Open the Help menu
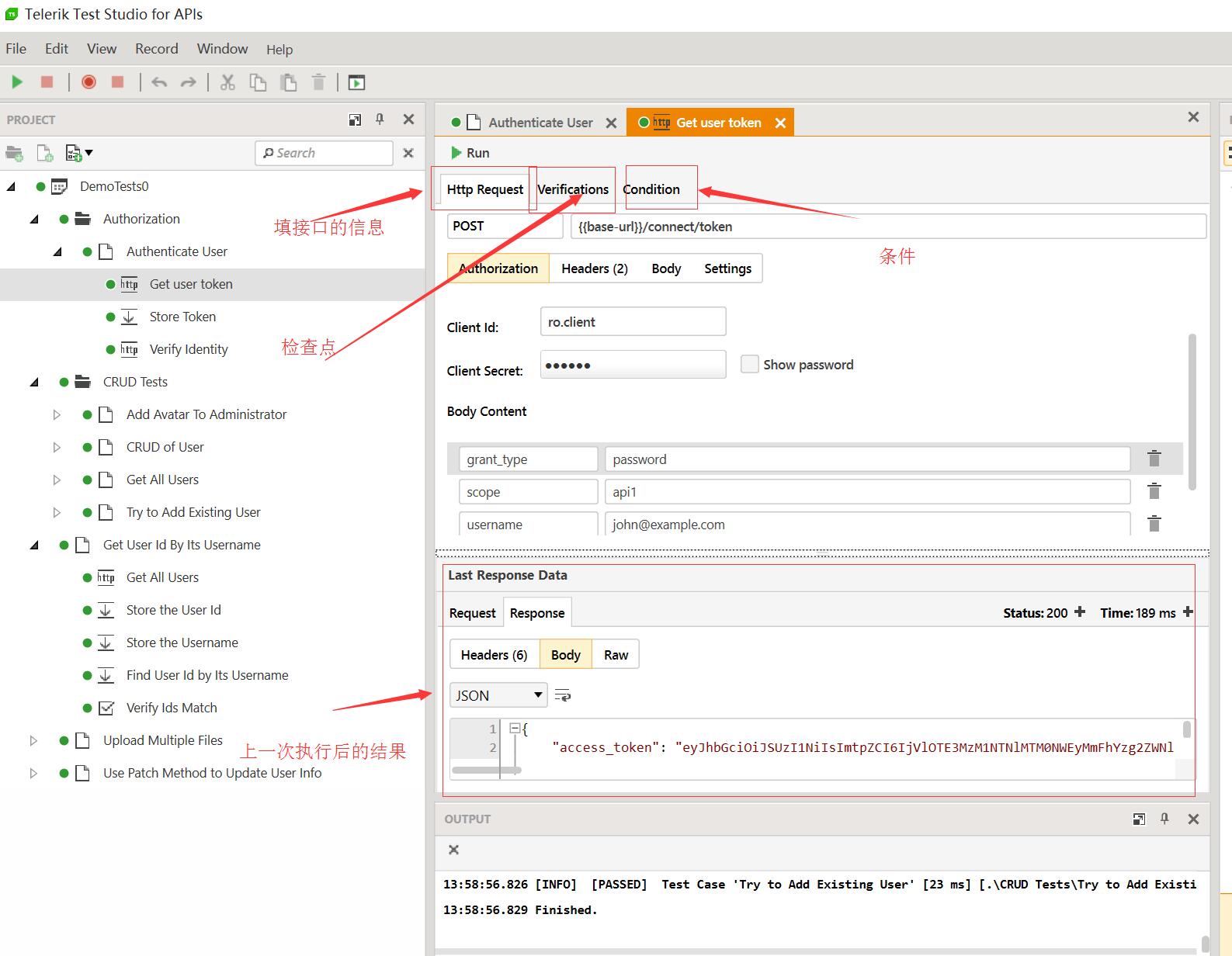1232x956 pixels. pos(279,49)
